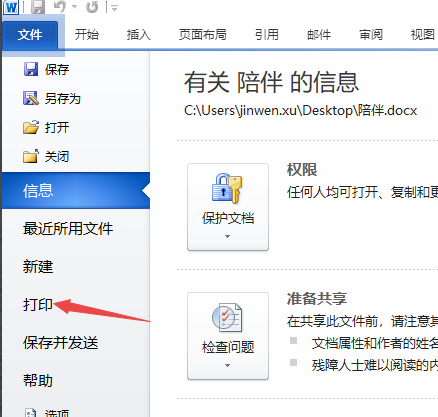This screenshot has height=417, width=438.
Task: Click the Redo icon in Quick Access Toolbar
Action: [92, 7]
